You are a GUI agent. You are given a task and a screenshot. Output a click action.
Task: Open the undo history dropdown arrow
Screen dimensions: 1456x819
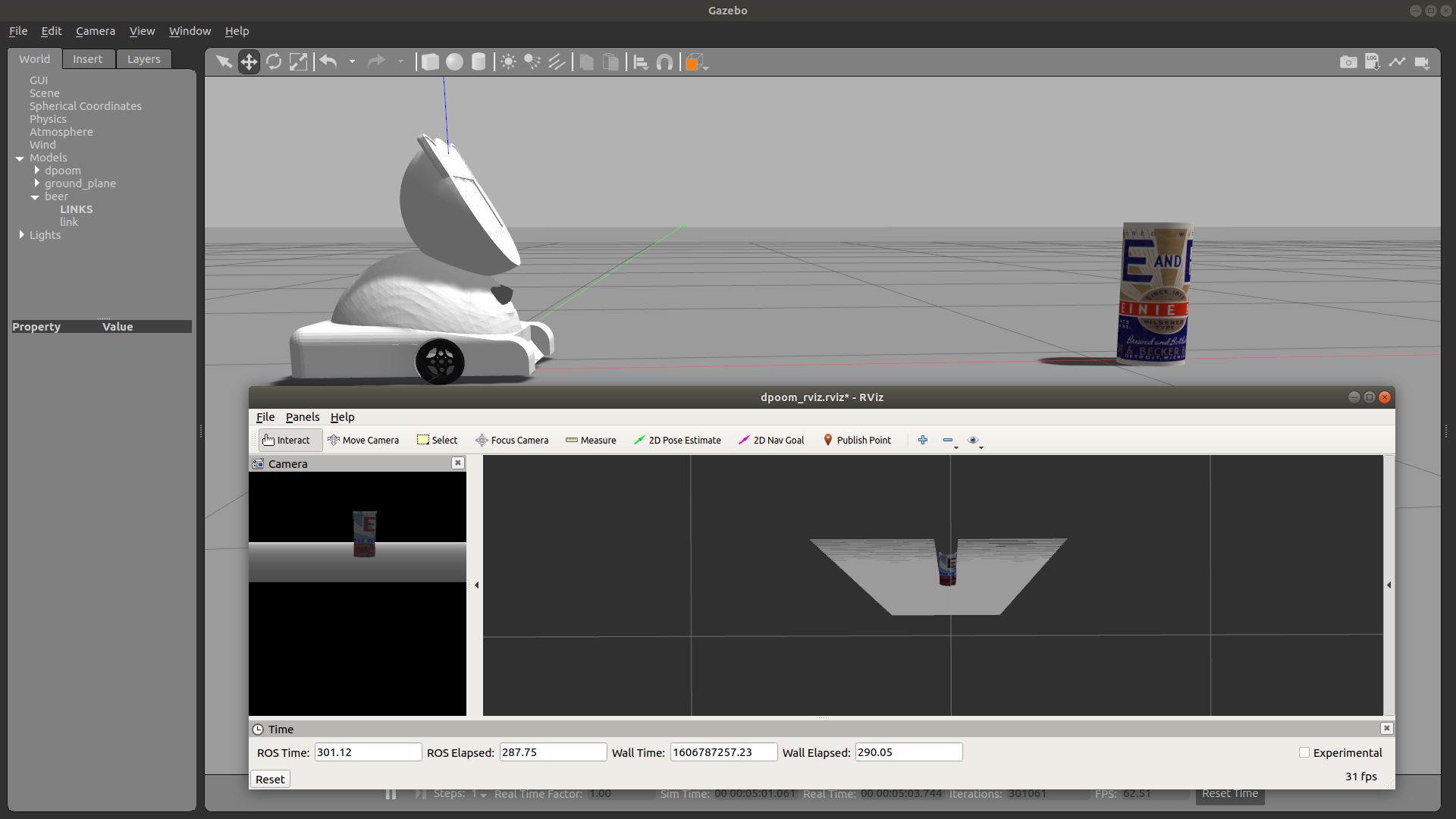point(352,61)
